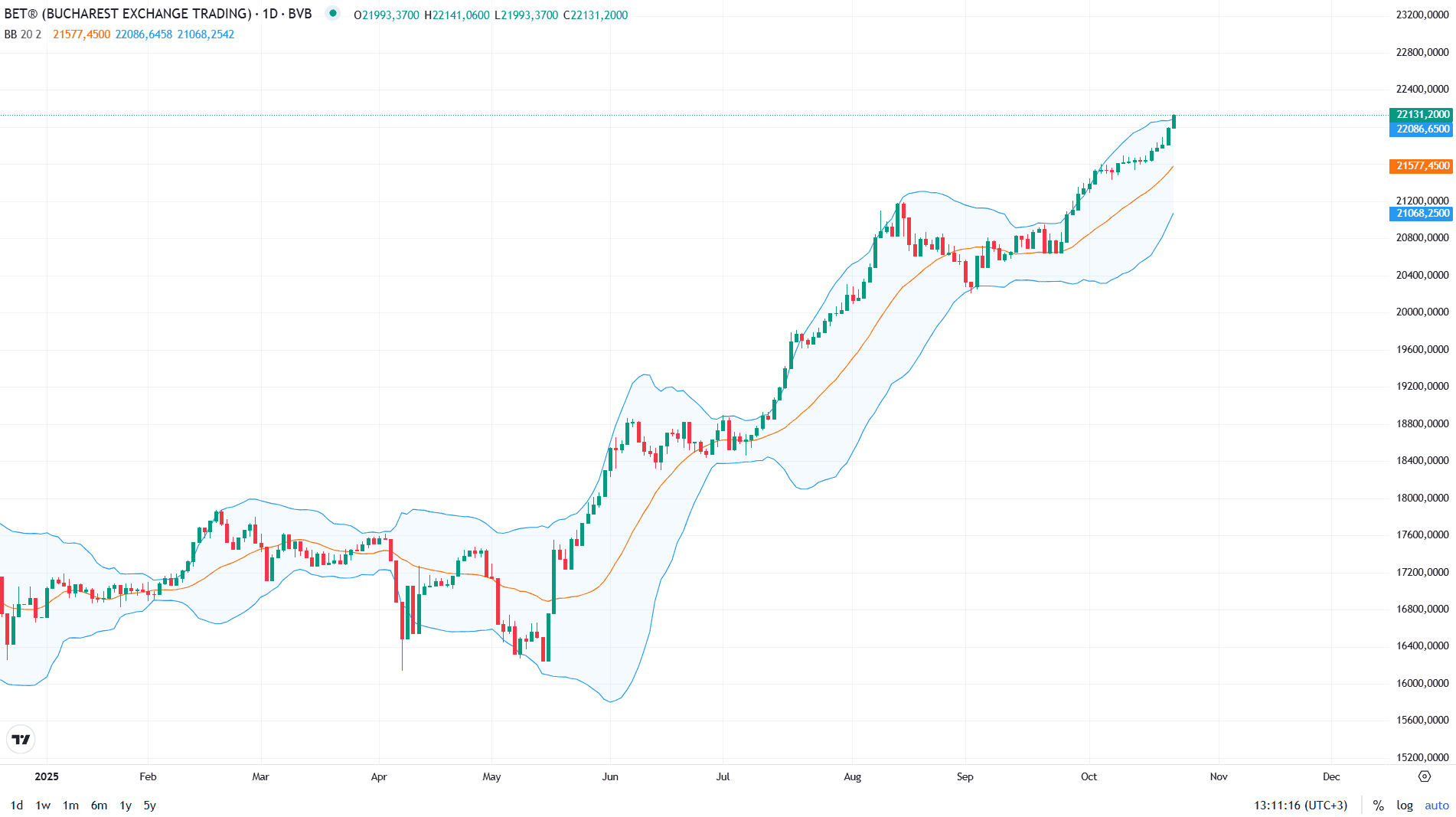This screenshot has width=1456, height=817.
Task: Click the May label on time axis
Action: click(x=491, y=776)
